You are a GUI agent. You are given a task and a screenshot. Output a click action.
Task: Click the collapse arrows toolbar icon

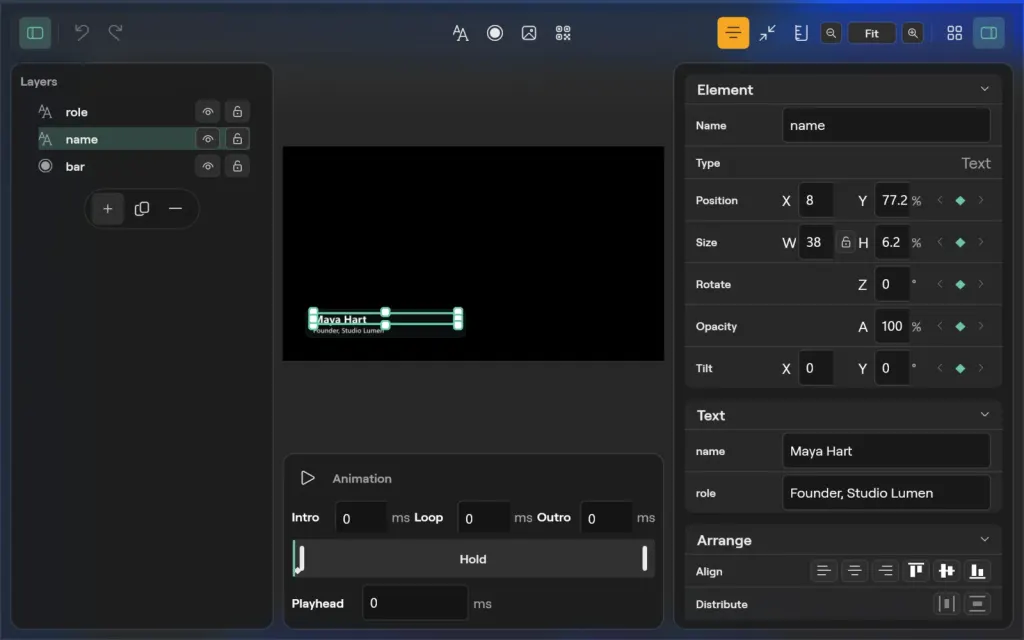767,33
